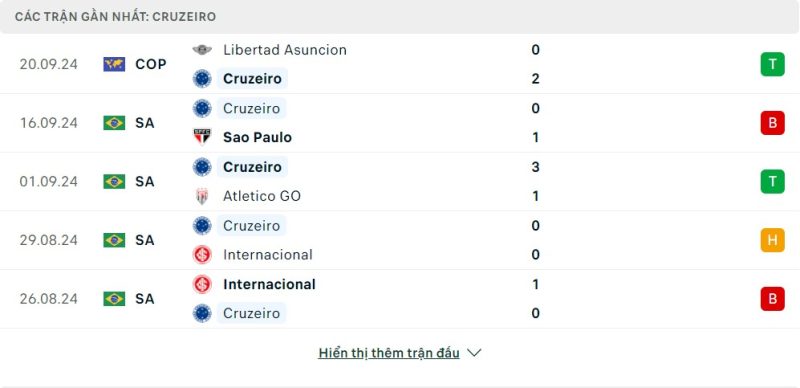Open the Sao Paulo team name link
Screen dimensions: 800x388
(257, 137)
